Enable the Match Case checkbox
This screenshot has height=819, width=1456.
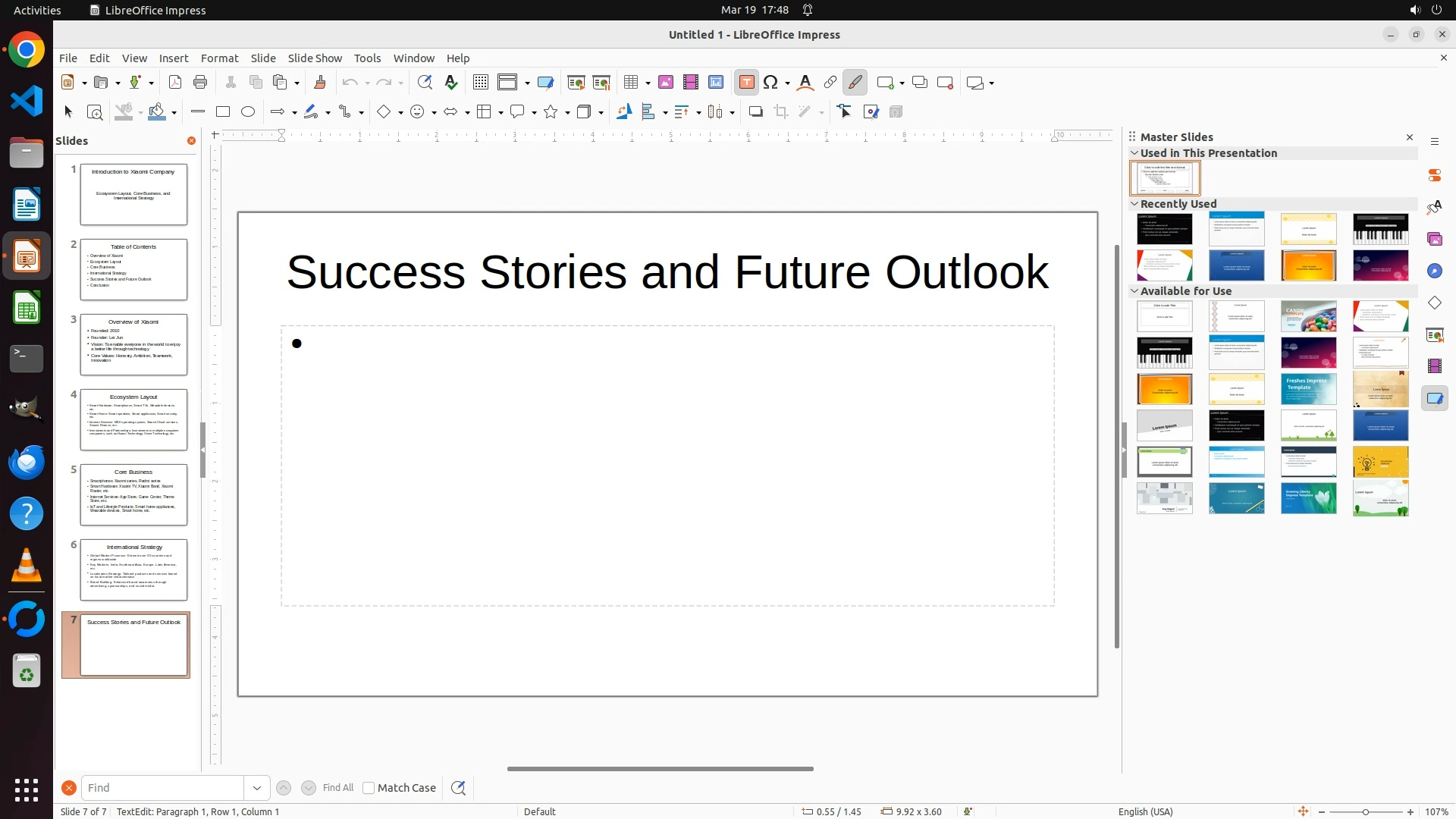coord(369,788)
